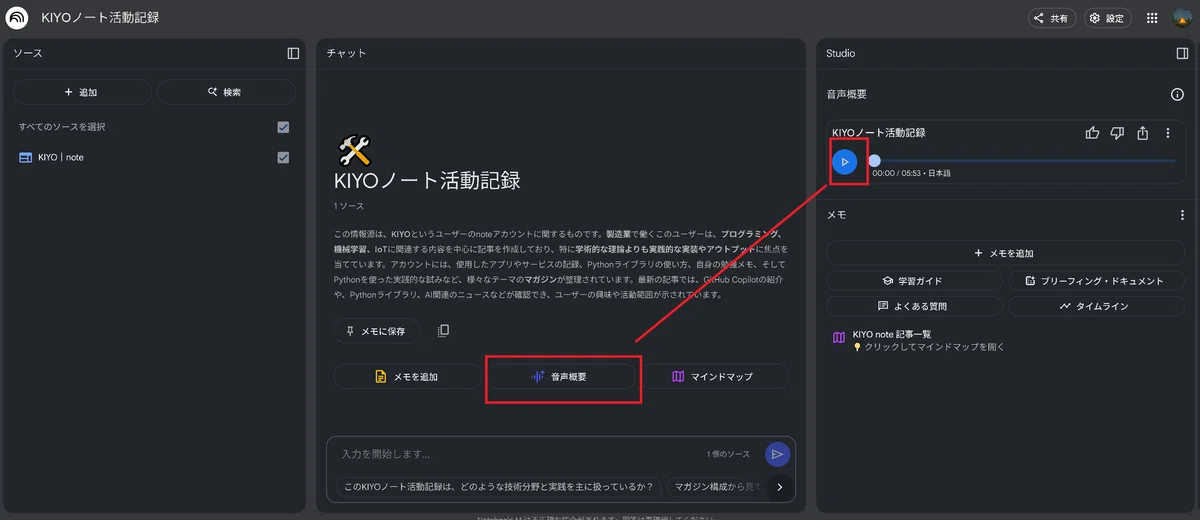Open the Google apps grid icon
This screenshot has height=520, width=1200.
point(1152,18)
